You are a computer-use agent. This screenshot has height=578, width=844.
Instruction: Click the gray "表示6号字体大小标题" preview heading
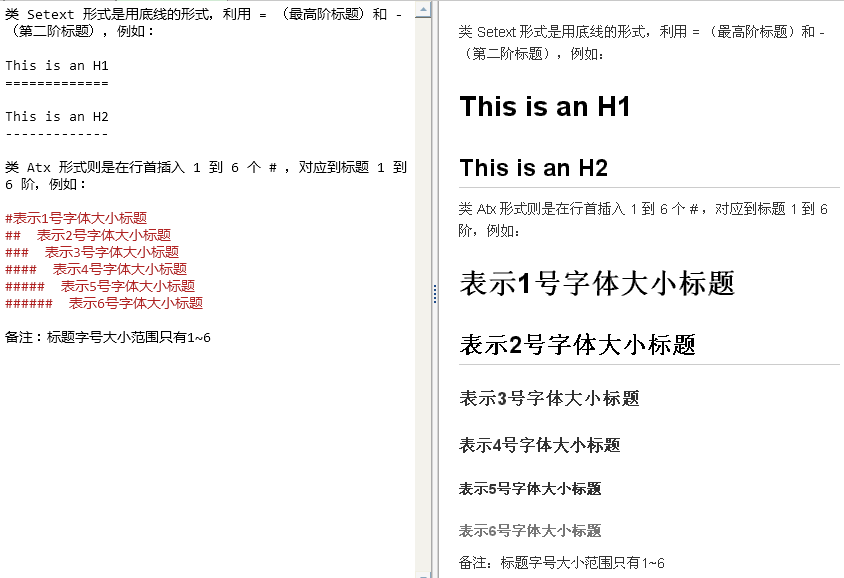[530, 531]
